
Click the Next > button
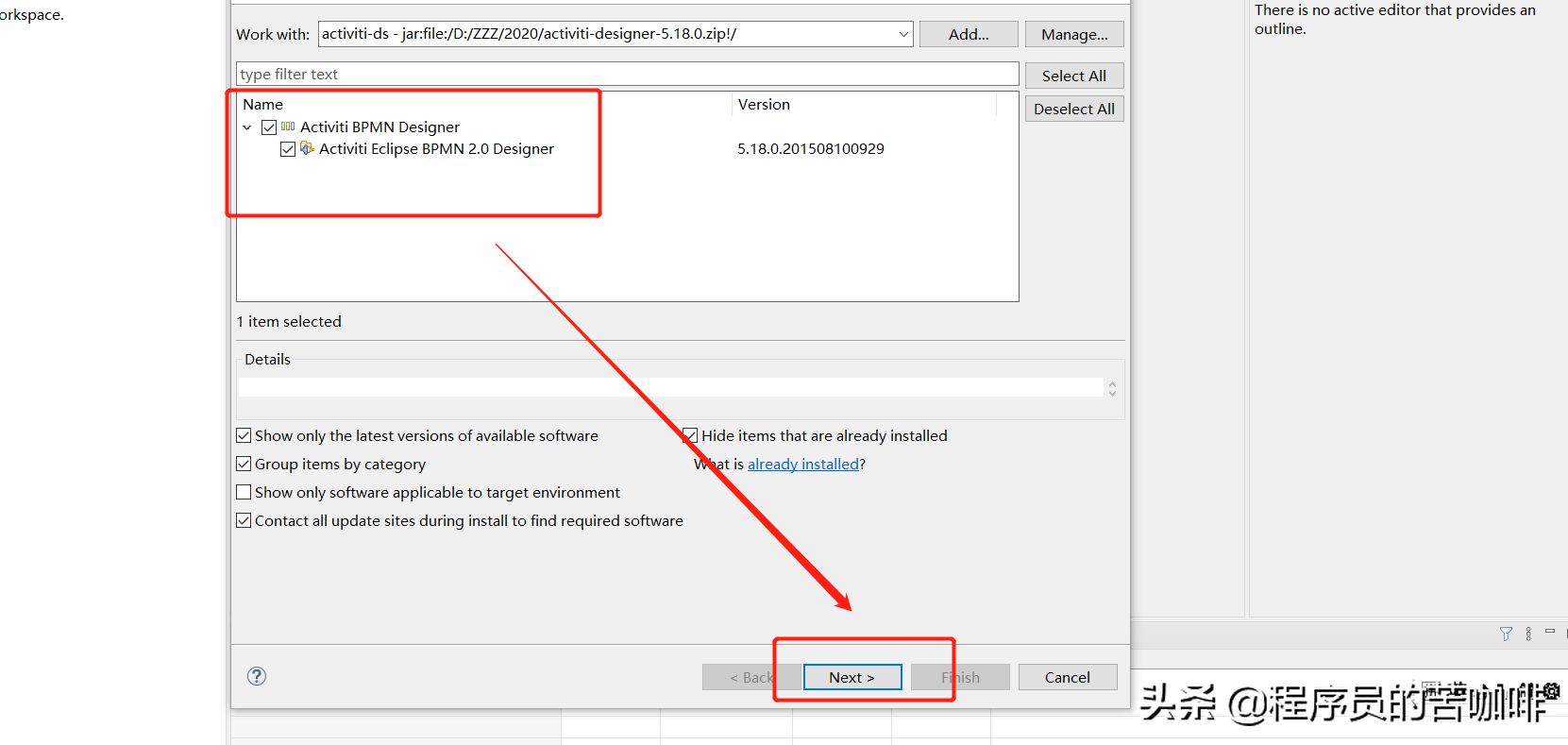(852, 677)
